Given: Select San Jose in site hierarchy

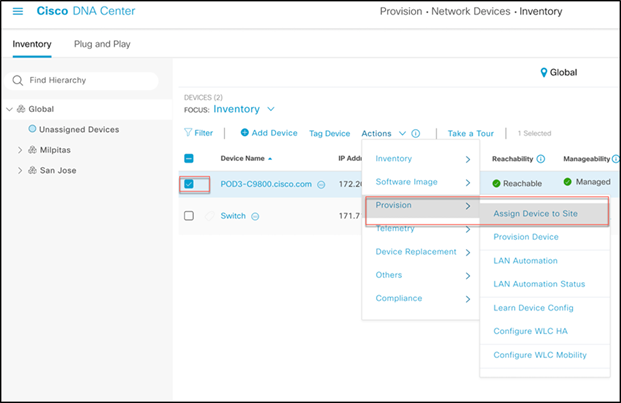Looking at the screenshot, I should 58,170.
